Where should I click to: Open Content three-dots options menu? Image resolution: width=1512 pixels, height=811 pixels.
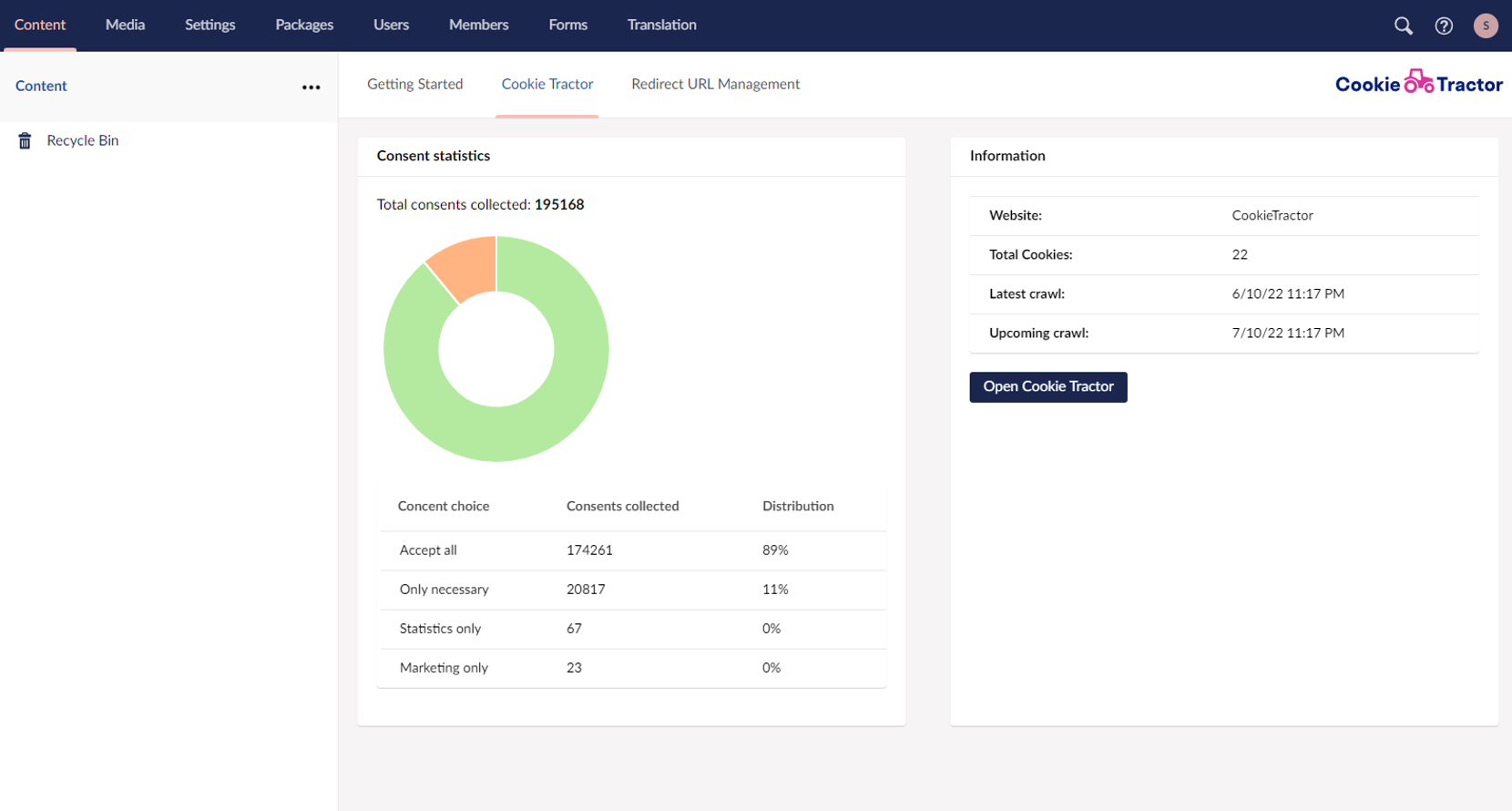[x=311, y=87]
